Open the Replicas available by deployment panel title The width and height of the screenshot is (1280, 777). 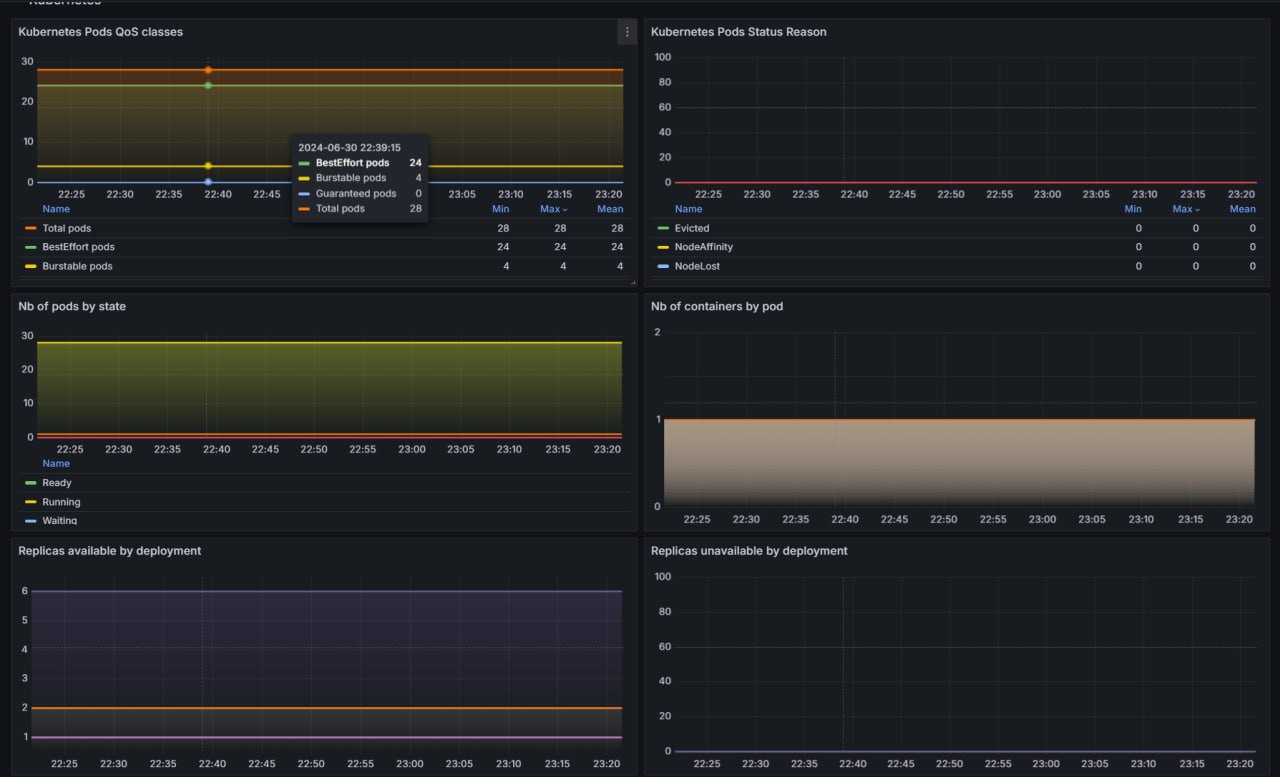click(110, 551)
